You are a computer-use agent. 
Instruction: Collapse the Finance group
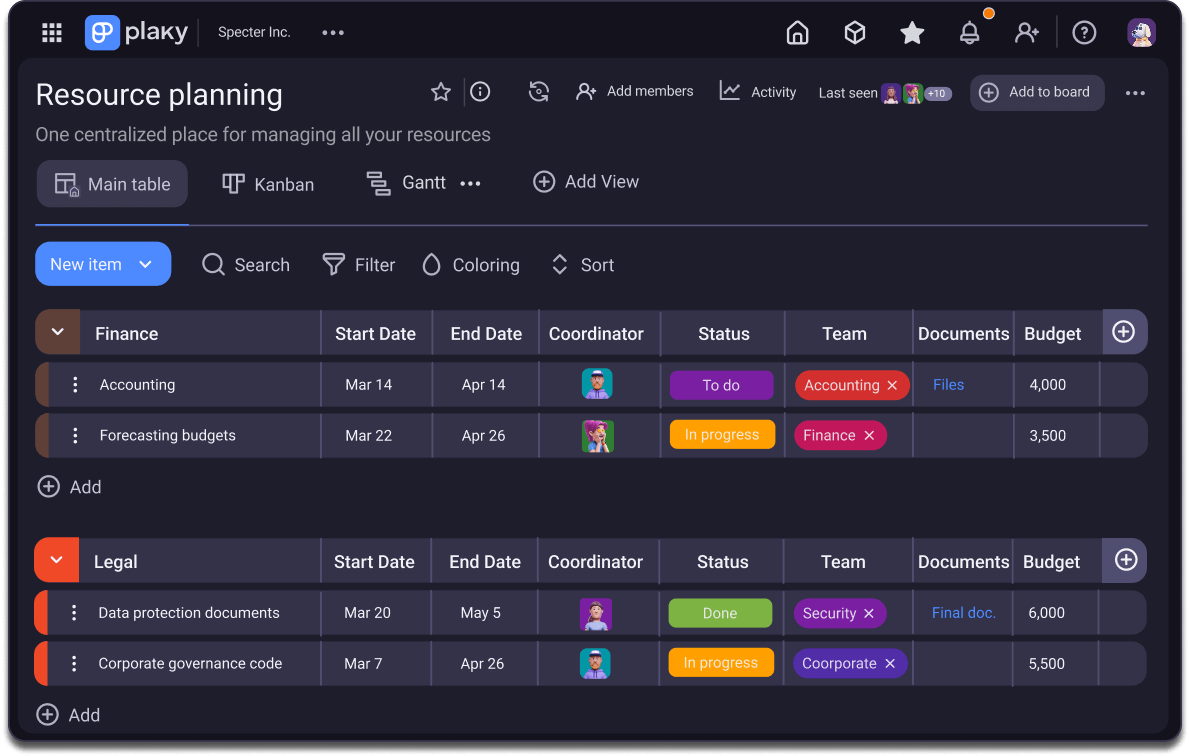click(57, 330)
